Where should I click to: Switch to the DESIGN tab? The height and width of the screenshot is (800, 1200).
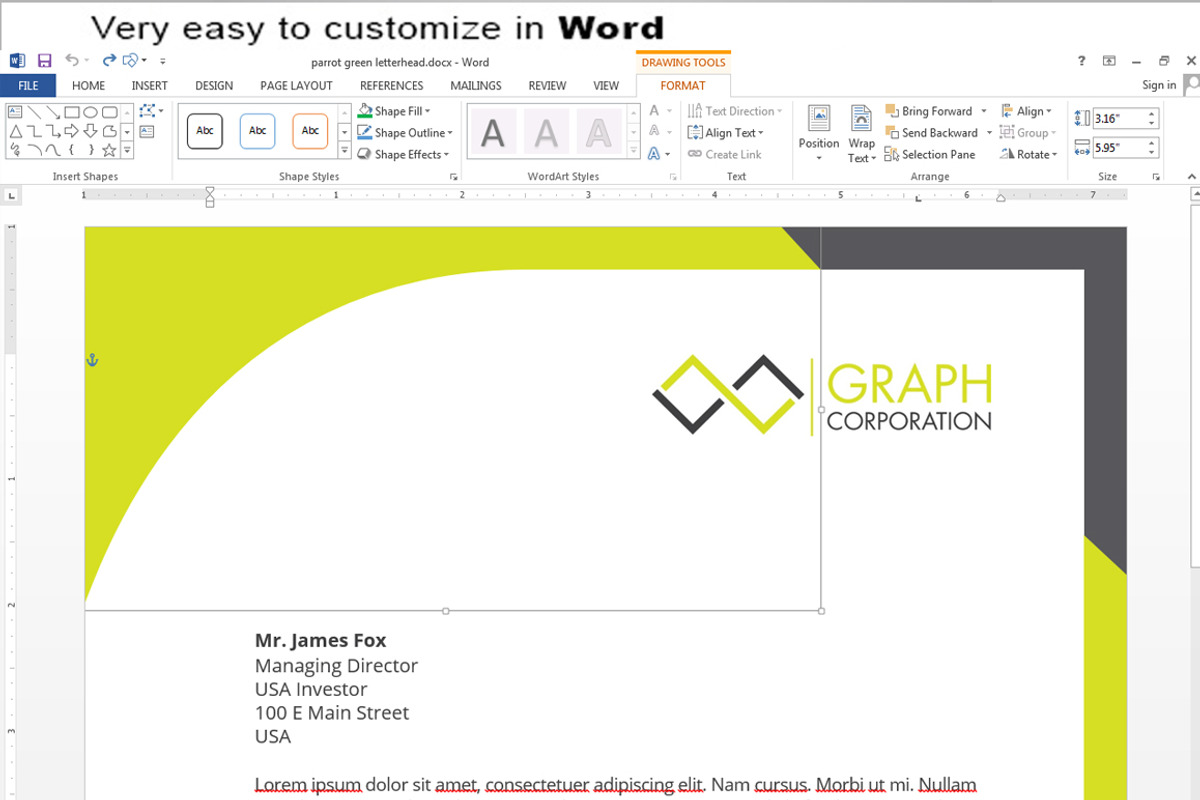[x=214, y=86]
